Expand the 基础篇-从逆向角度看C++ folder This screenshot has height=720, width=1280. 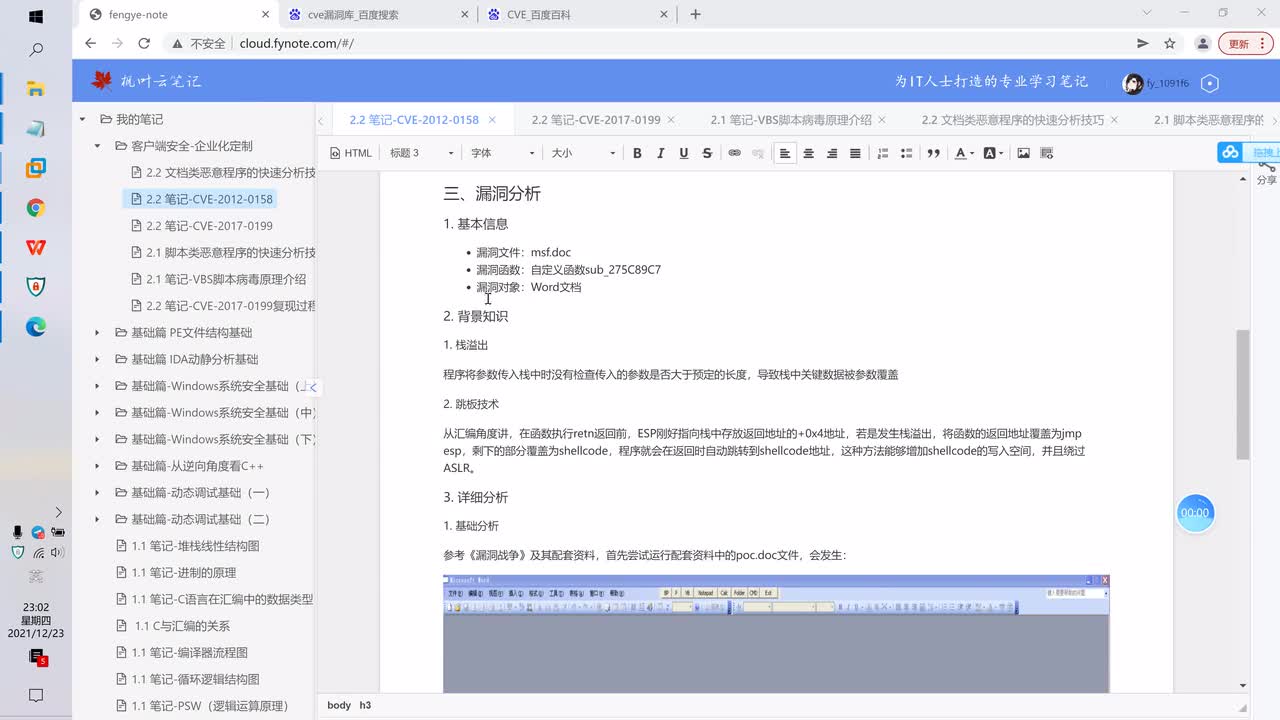[x=97, y=466]
